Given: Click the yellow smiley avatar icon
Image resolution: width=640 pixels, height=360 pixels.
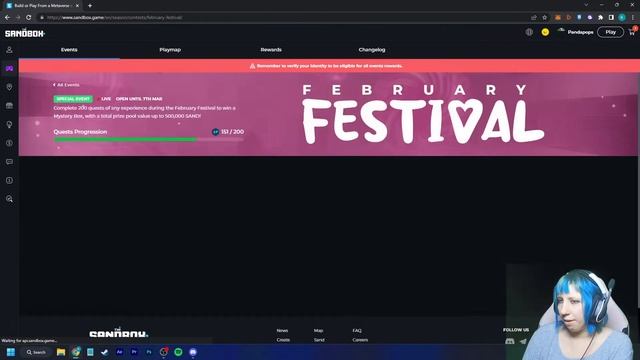Looking at the screenshot, I should pyautogui.click(x=545, y=32).
